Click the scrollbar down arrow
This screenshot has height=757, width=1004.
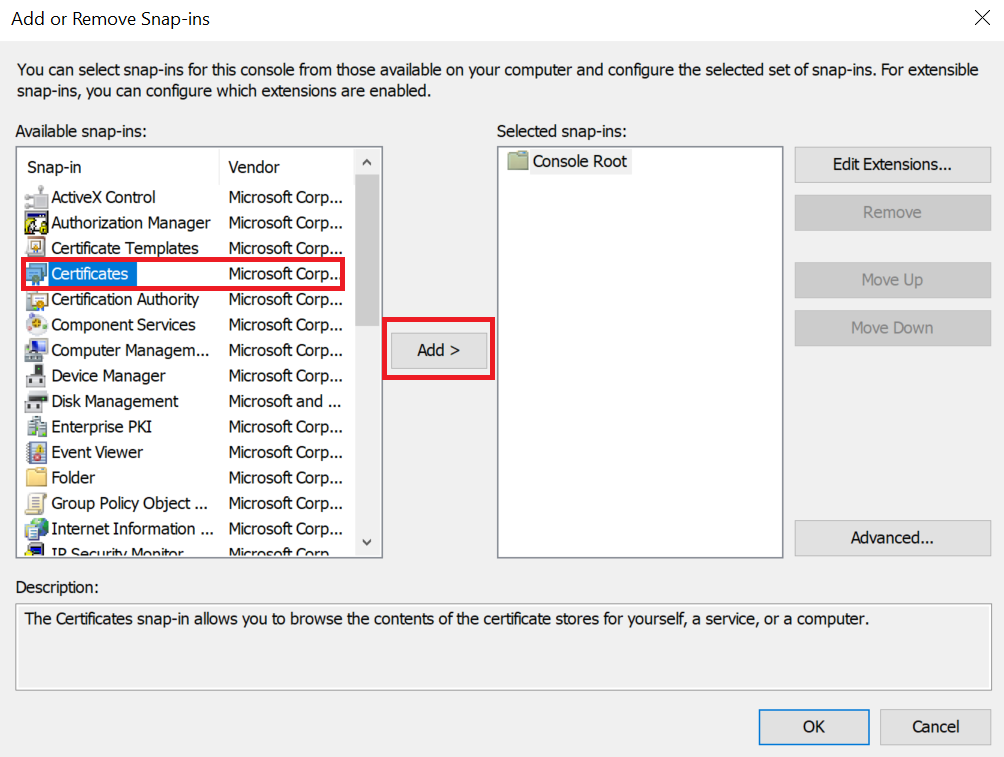(367, 542)
